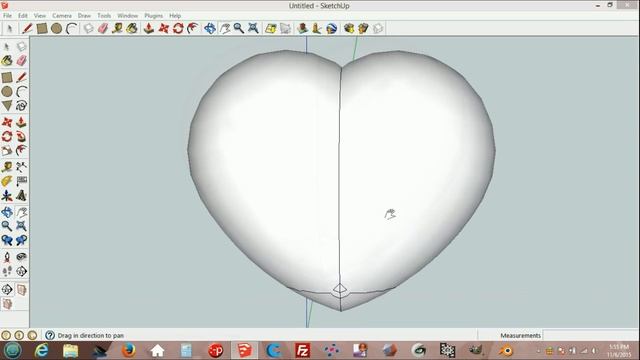Select the Move tool in the top toolbar

point(163,28)
